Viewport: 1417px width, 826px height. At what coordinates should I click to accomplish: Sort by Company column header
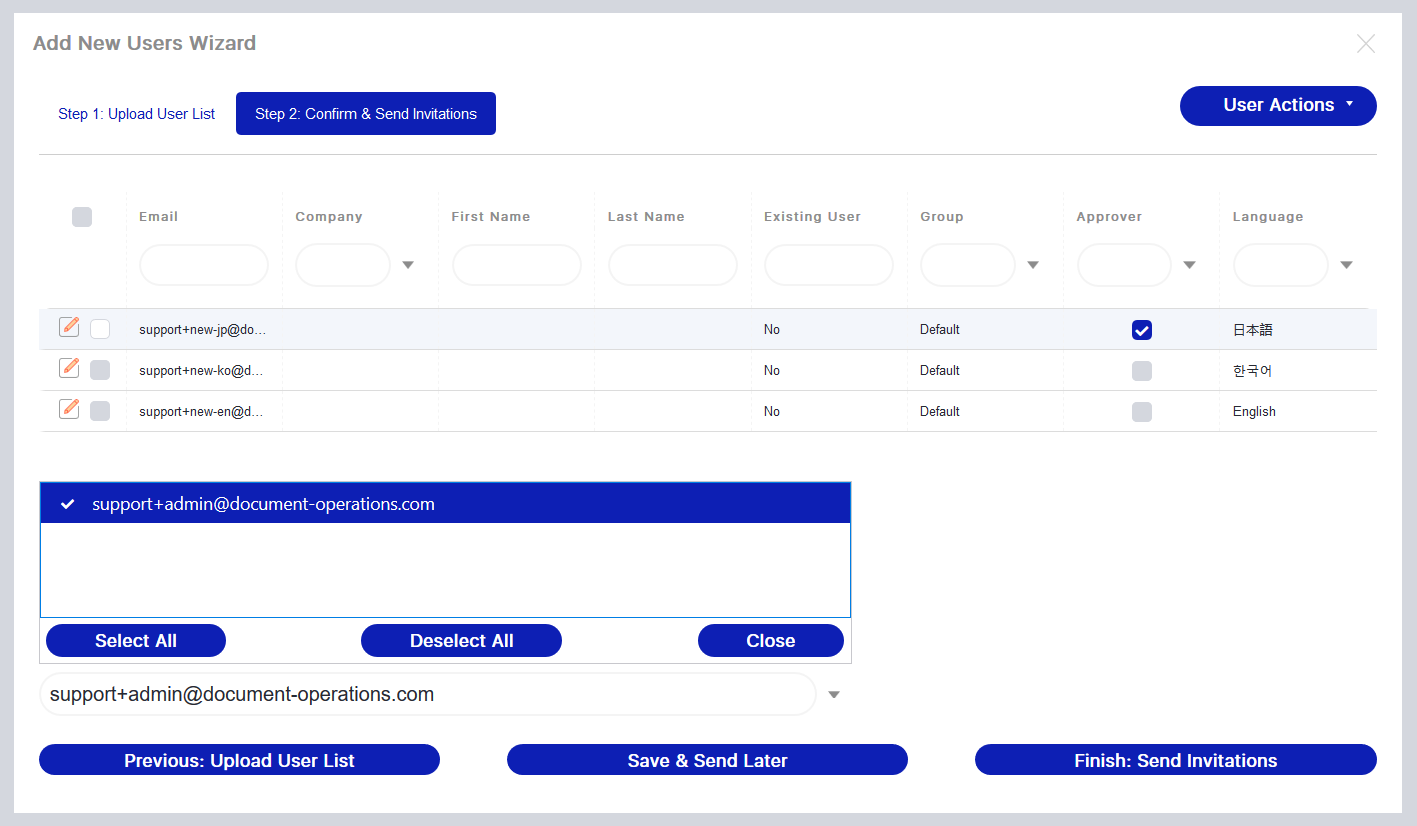[329, 216]
